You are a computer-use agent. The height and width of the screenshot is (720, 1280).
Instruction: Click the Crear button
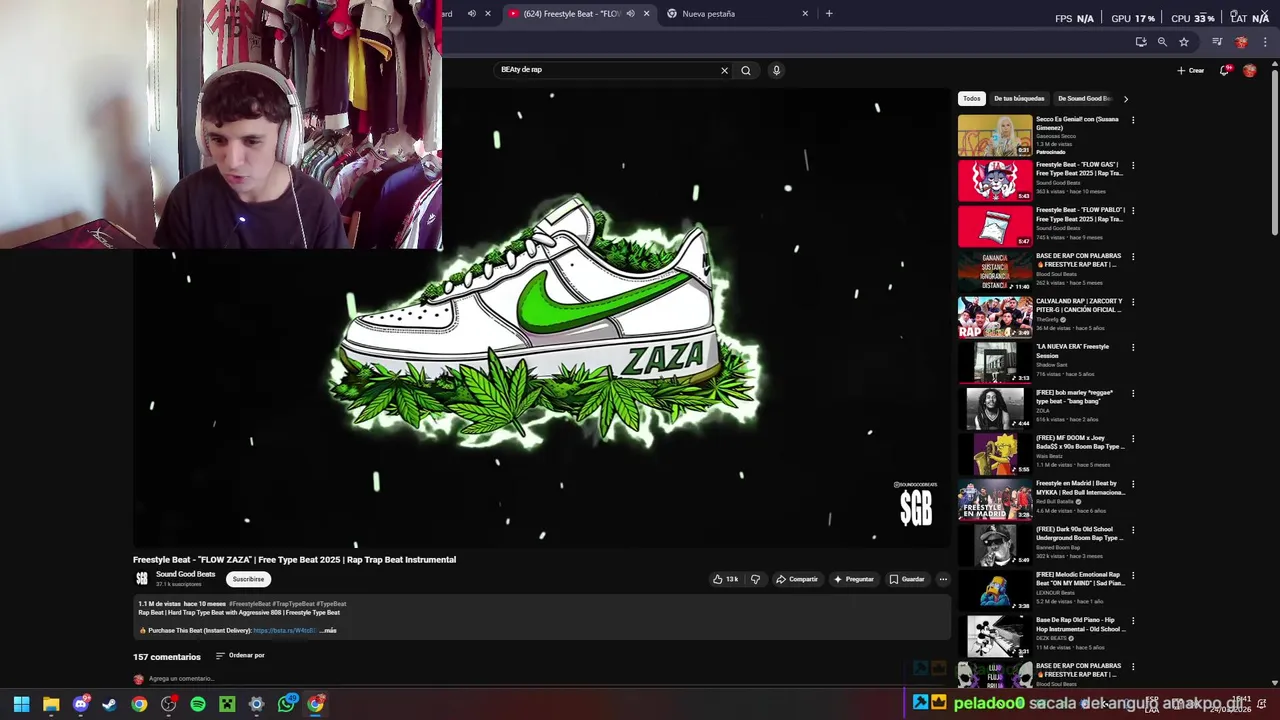1191,70
